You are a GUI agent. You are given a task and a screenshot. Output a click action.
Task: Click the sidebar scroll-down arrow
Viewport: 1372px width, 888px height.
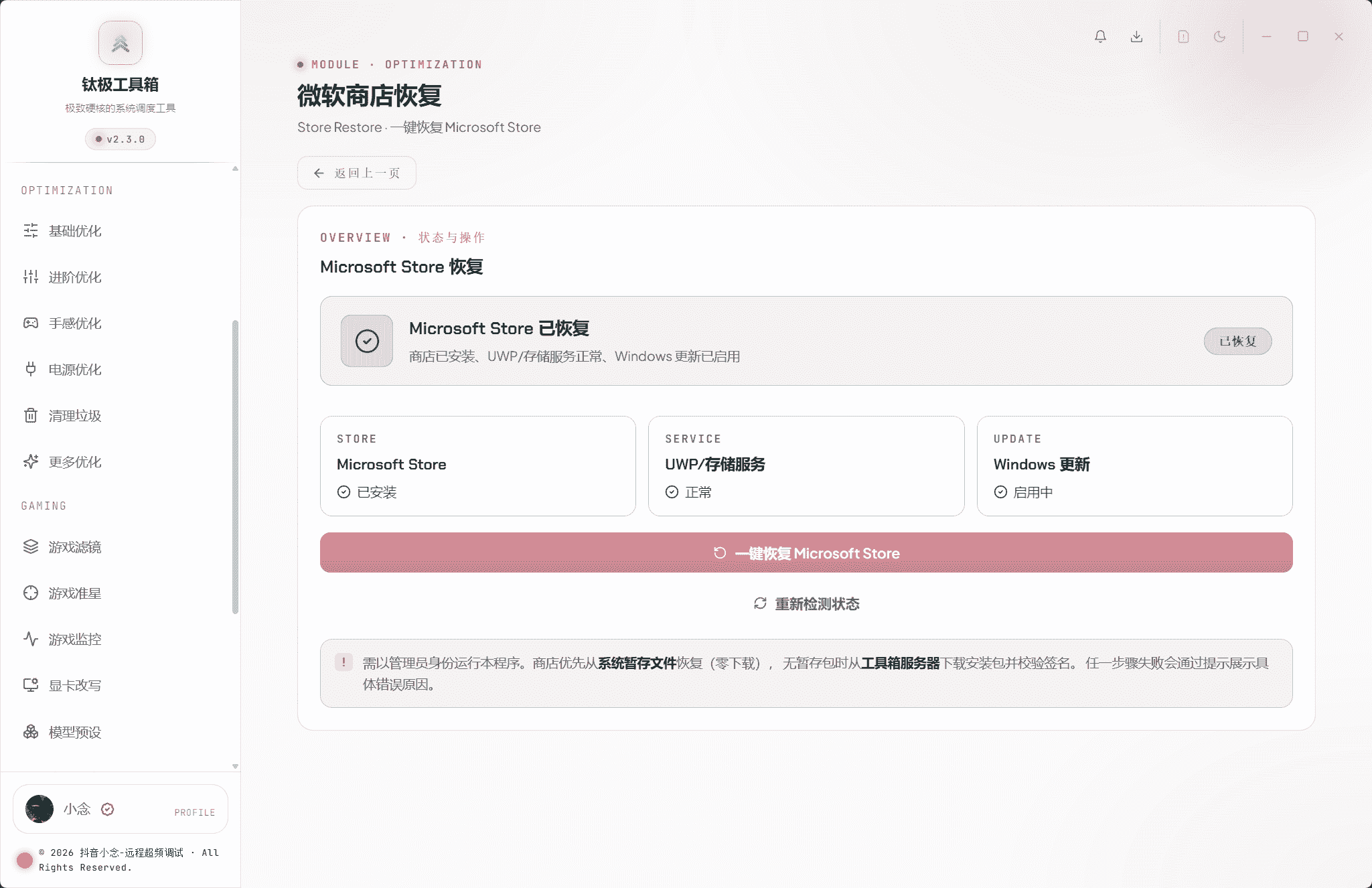click(x=235, y=766)
